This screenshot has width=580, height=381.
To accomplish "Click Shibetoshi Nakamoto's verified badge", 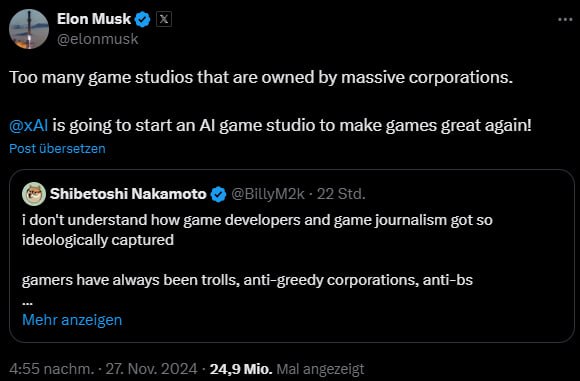I will coord(218,194).
